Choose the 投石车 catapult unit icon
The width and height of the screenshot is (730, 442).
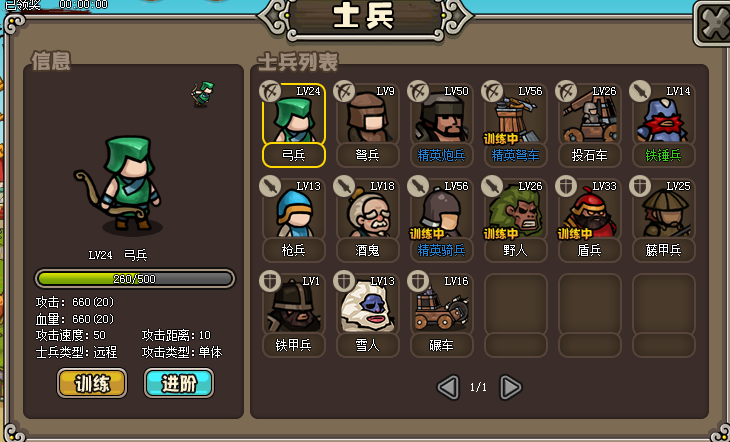589,115
